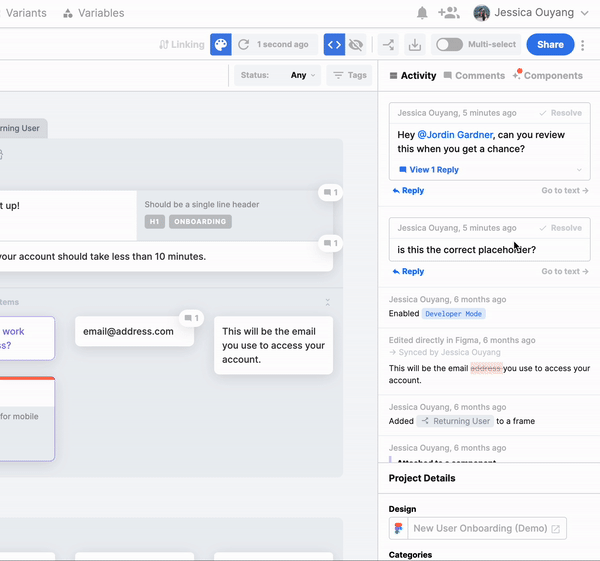Expand the reply thread chevron
The height and width of the screenshot is (561, 600).
[579, 170]
